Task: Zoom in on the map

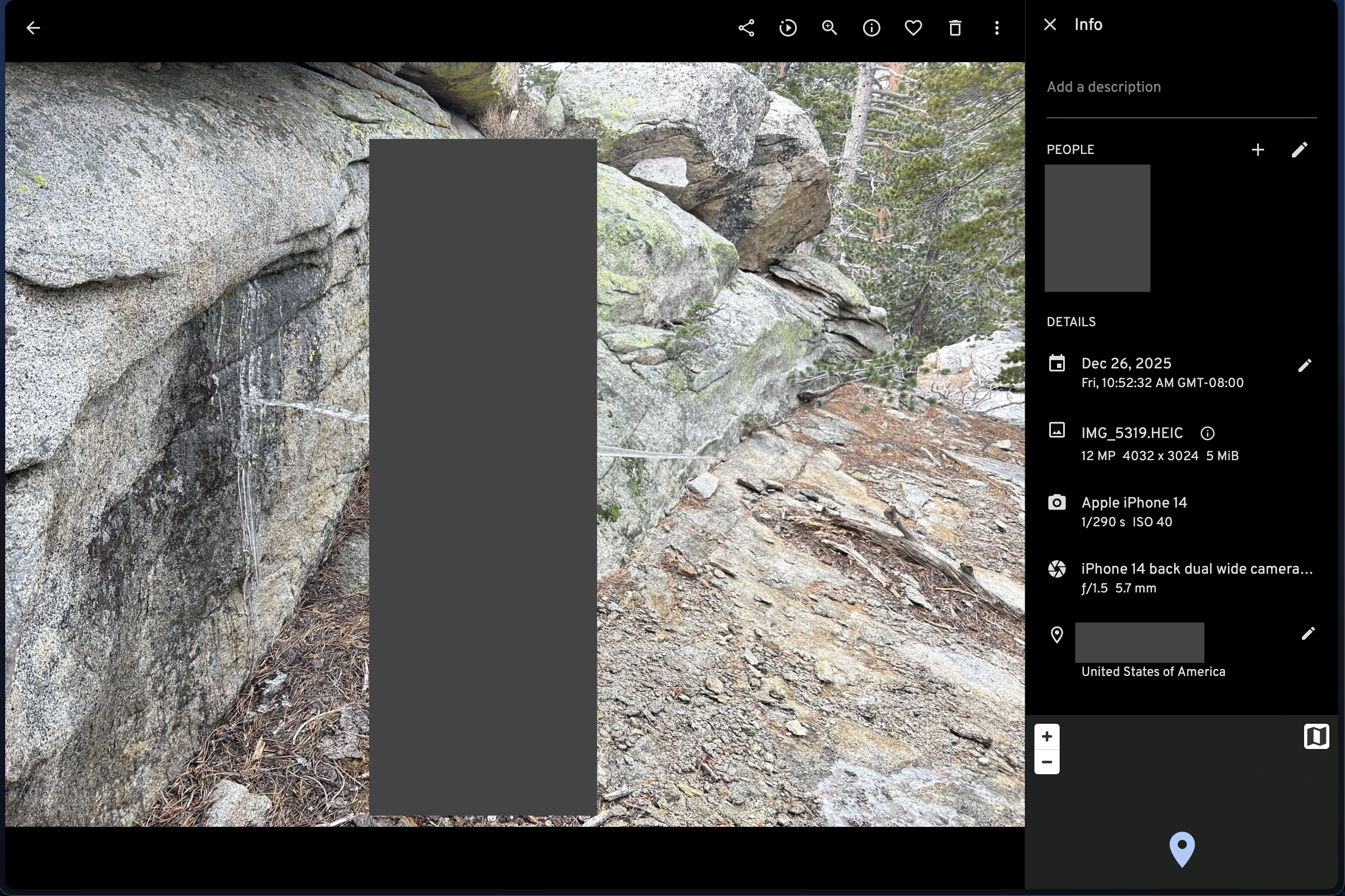Action: (x=1047, y=736)
